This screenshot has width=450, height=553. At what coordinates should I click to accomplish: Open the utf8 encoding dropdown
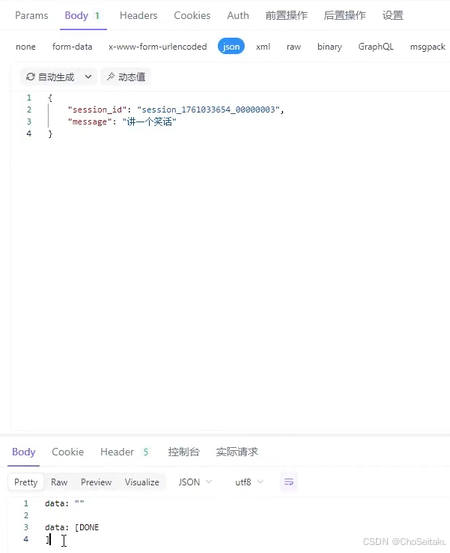tap(249, 482)
